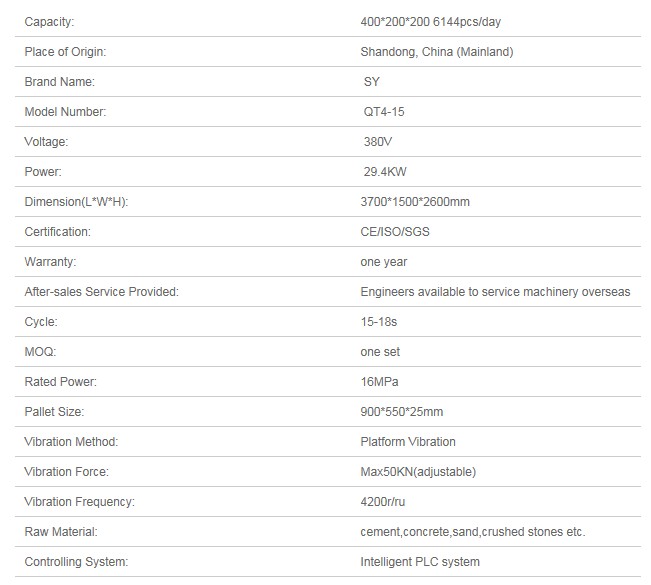This screenshot has width=651, height=585.
Task: Select the Brand Name value SY
Action: pyautogui.click(x=372, y=82)
